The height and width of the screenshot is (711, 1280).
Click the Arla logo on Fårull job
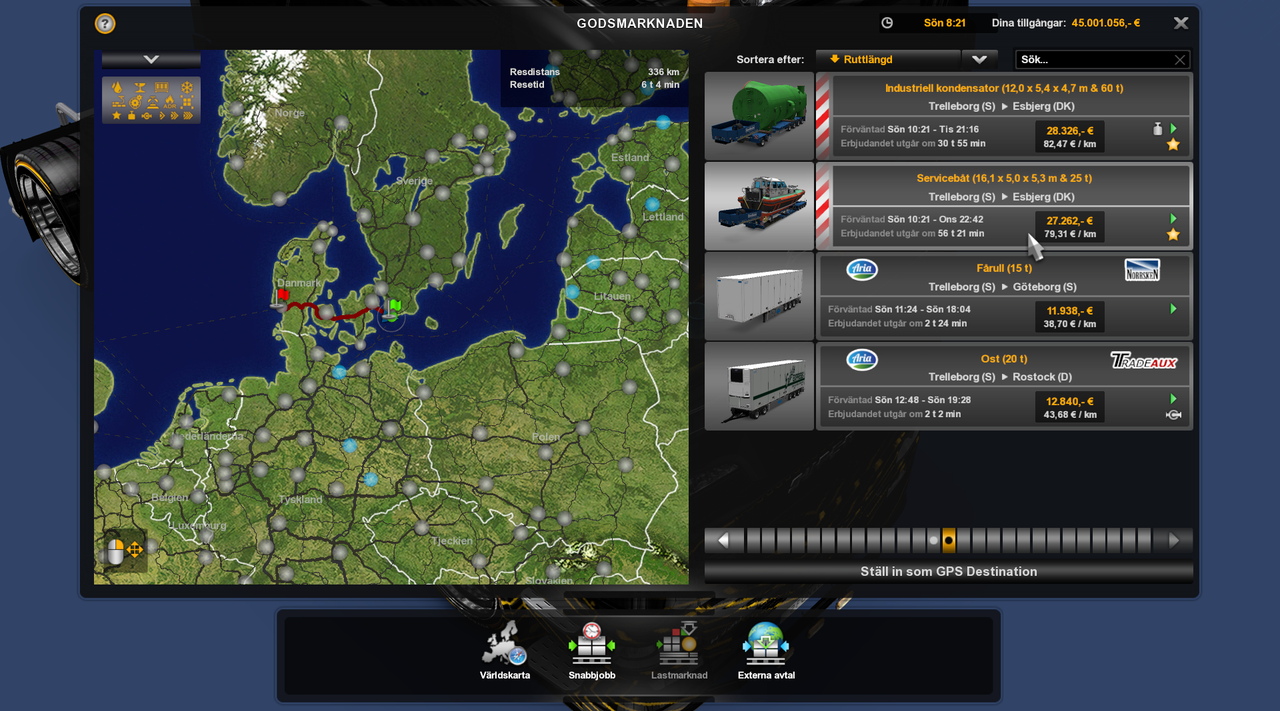click(x=862, y=269)
